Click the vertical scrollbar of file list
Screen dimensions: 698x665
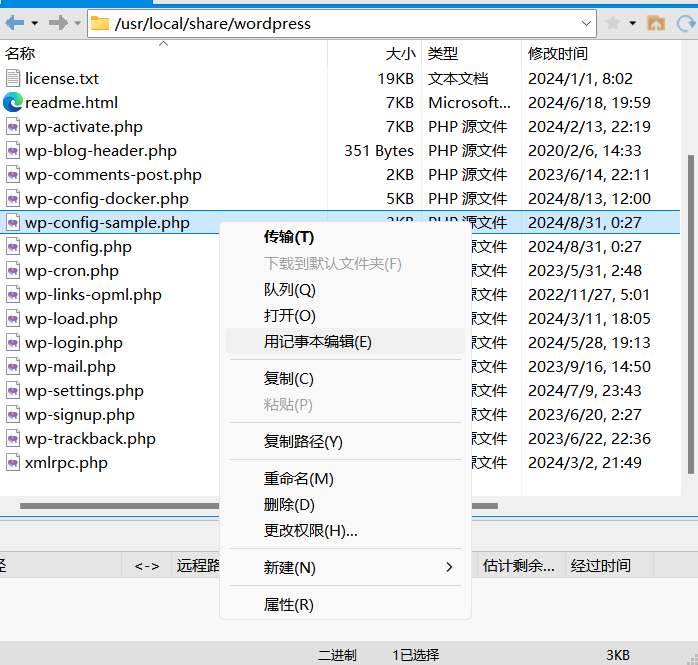tap(690, 314)
